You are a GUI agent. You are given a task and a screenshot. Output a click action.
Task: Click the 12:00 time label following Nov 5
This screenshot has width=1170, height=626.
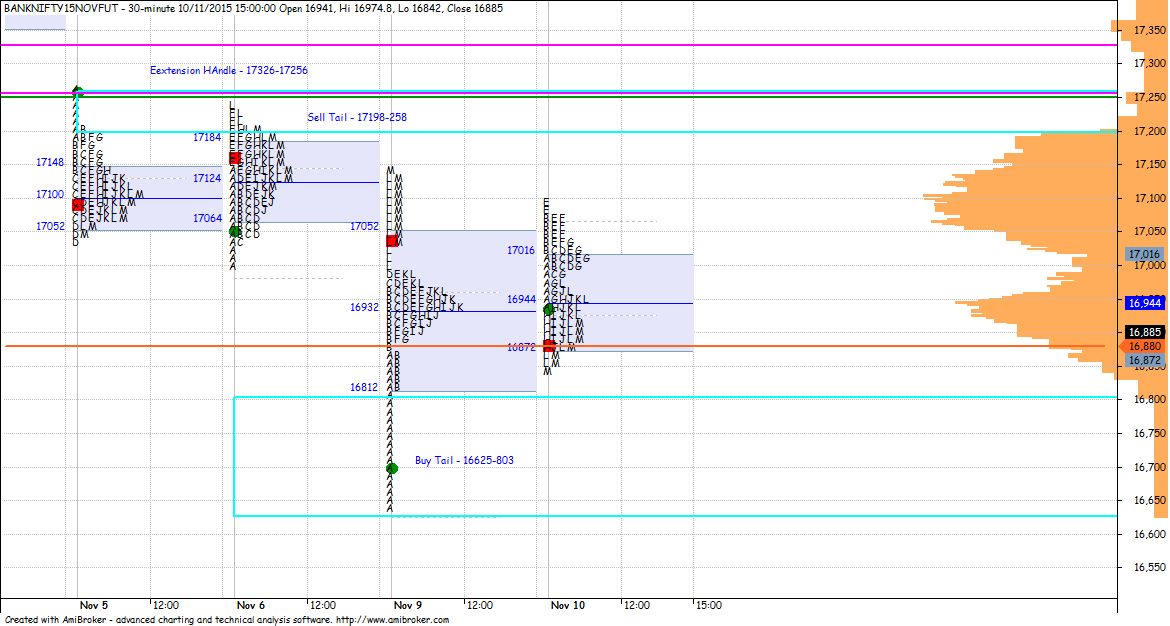(165, 605)
